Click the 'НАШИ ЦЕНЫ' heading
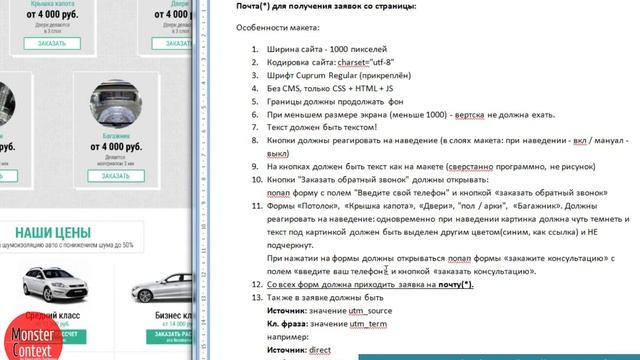640x360 pixels. (53, 233)
